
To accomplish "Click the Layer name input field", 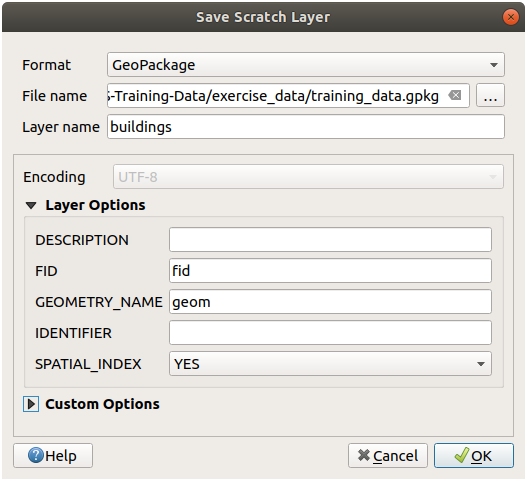I will tap(306, 127).
